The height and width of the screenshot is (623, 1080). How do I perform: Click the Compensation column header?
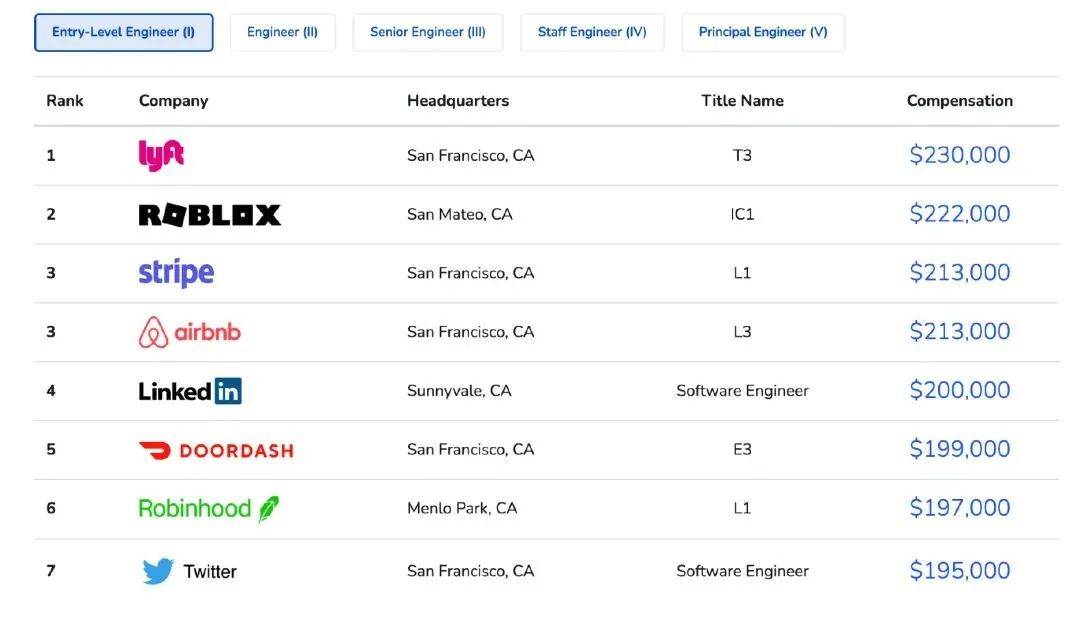pyautogui.click(x=959, y=101)
